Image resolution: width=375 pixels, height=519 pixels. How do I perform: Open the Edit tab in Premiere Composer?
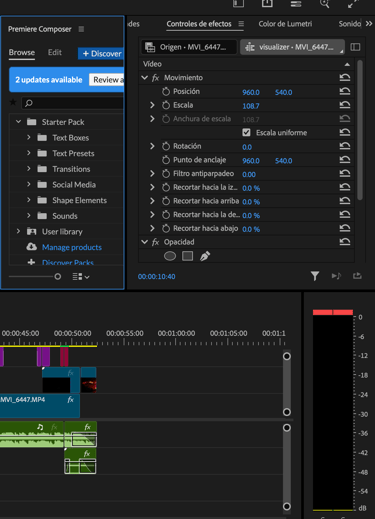(55, 52)
